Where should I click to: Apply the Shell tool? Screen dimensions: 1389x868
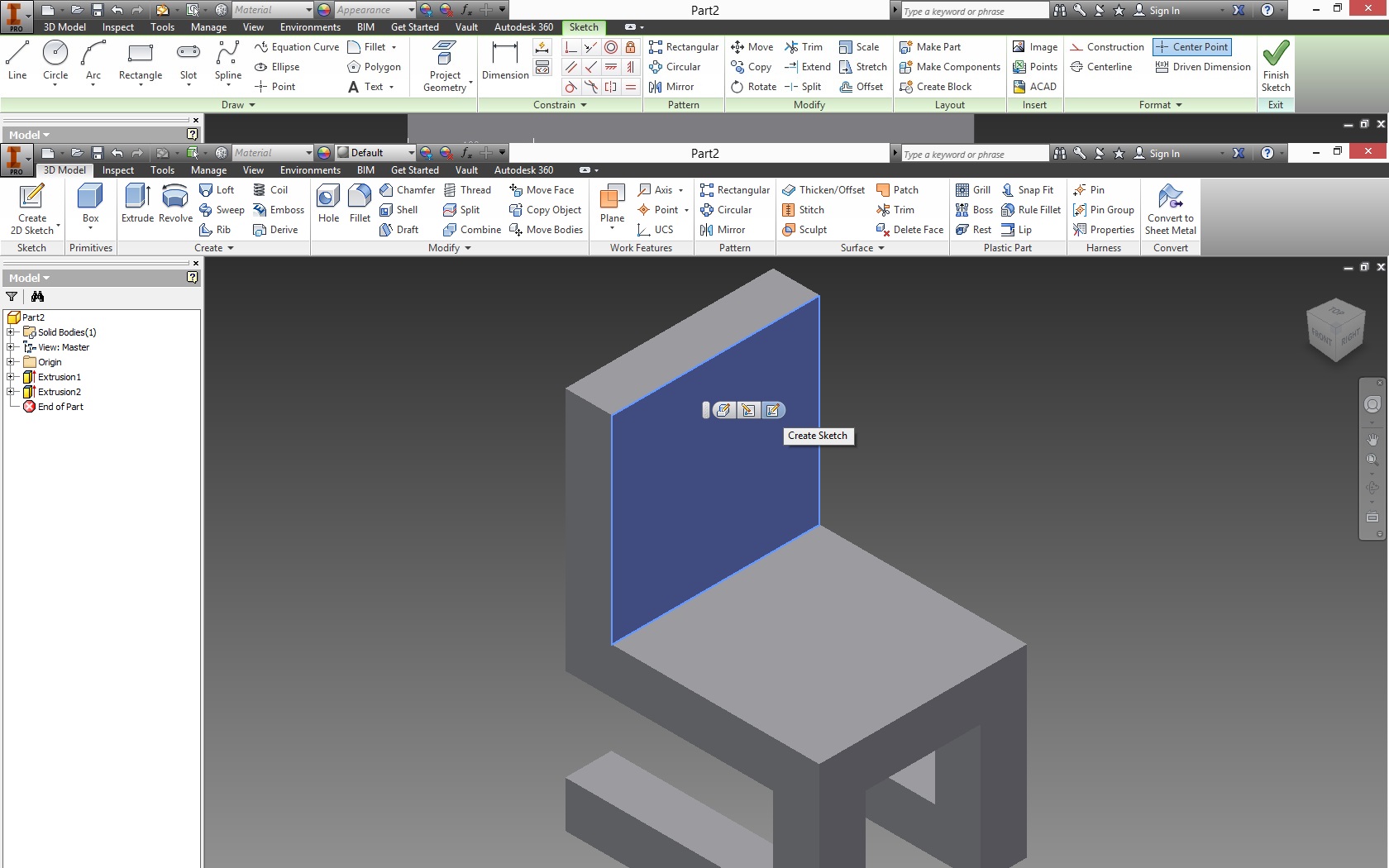click(x=399, y=210)
